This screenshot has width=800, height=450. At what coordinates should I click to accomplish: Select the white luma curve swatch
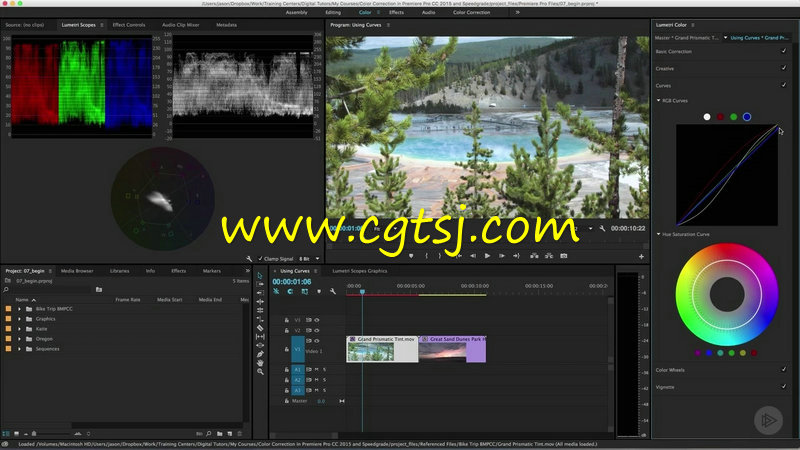point(707,117)
